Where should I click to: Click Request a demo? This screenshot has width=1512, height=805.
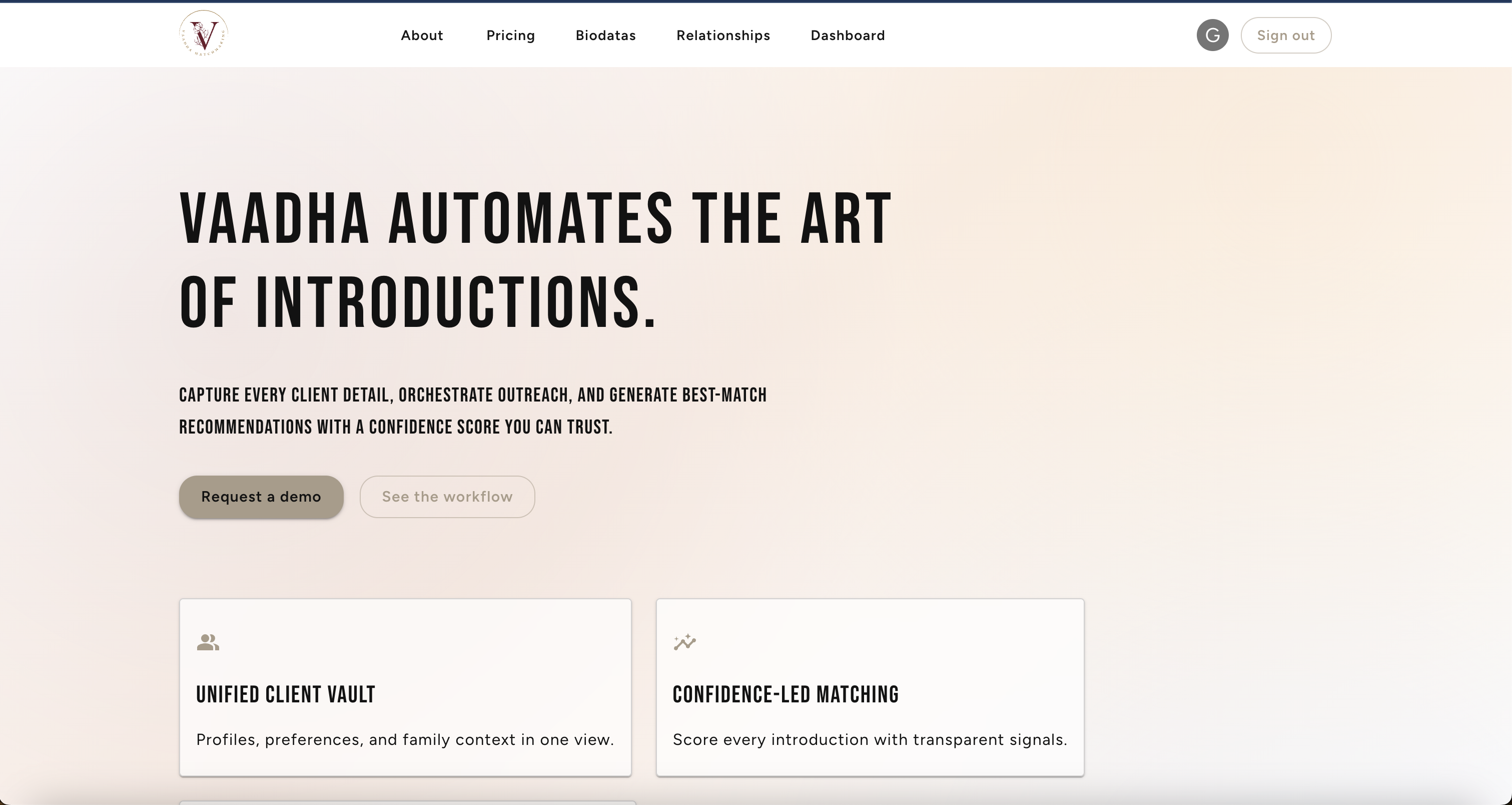pyautogui.click(x=261, y=497)
